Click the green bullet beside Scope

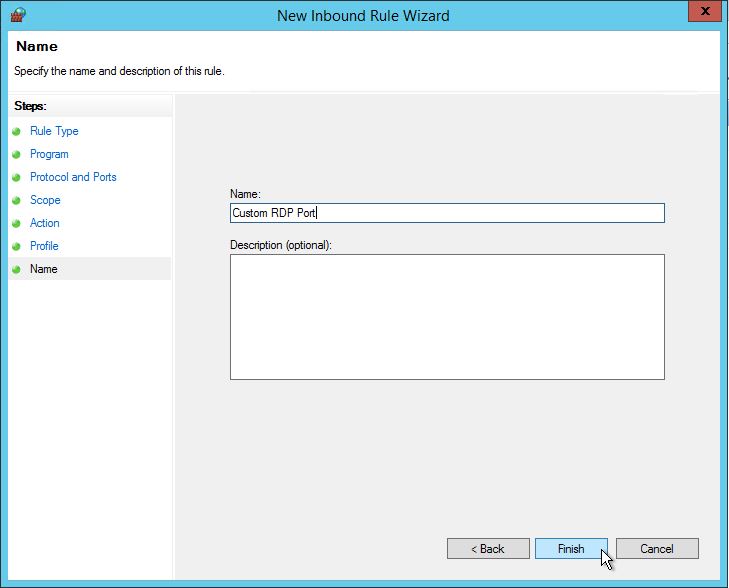(16, 200)
